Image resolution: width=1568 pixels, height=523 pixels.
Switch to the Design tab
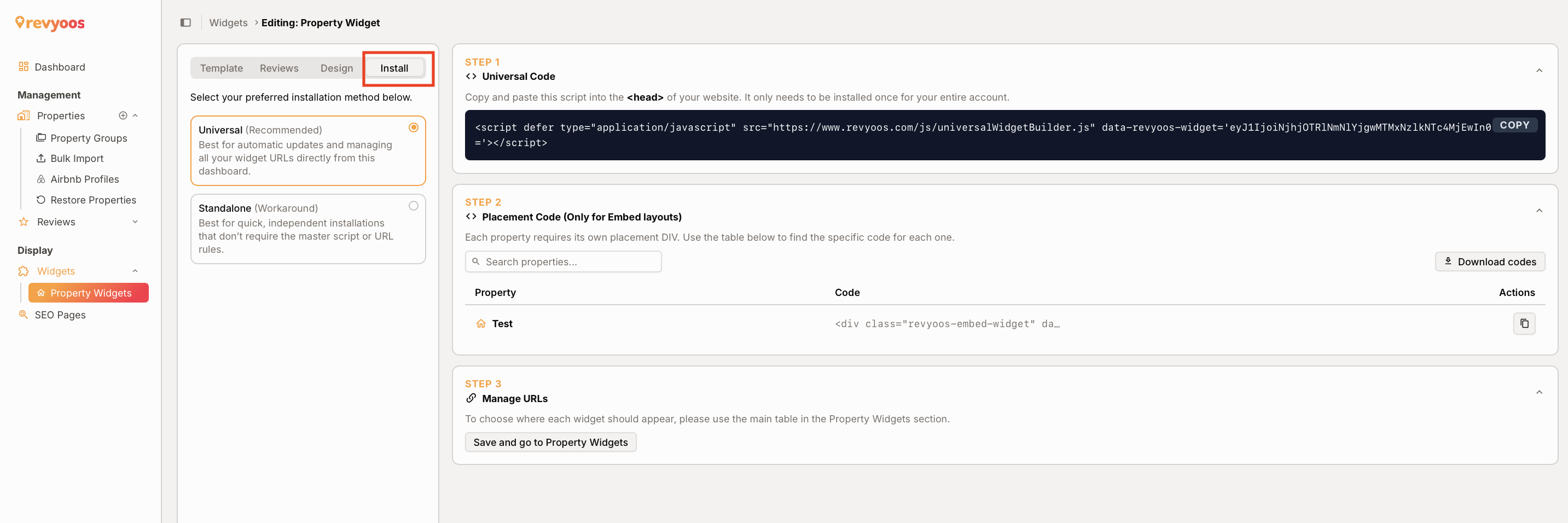click(x=336, y=68)
